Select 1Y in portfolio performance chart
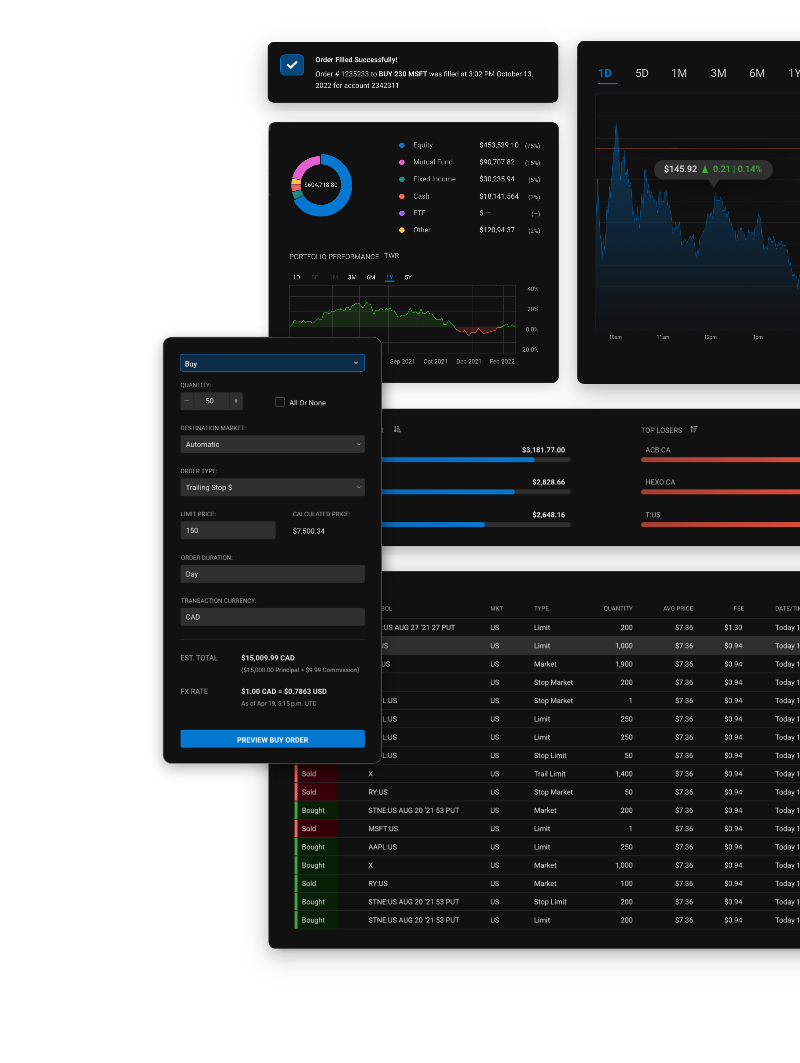 point(389,277)
